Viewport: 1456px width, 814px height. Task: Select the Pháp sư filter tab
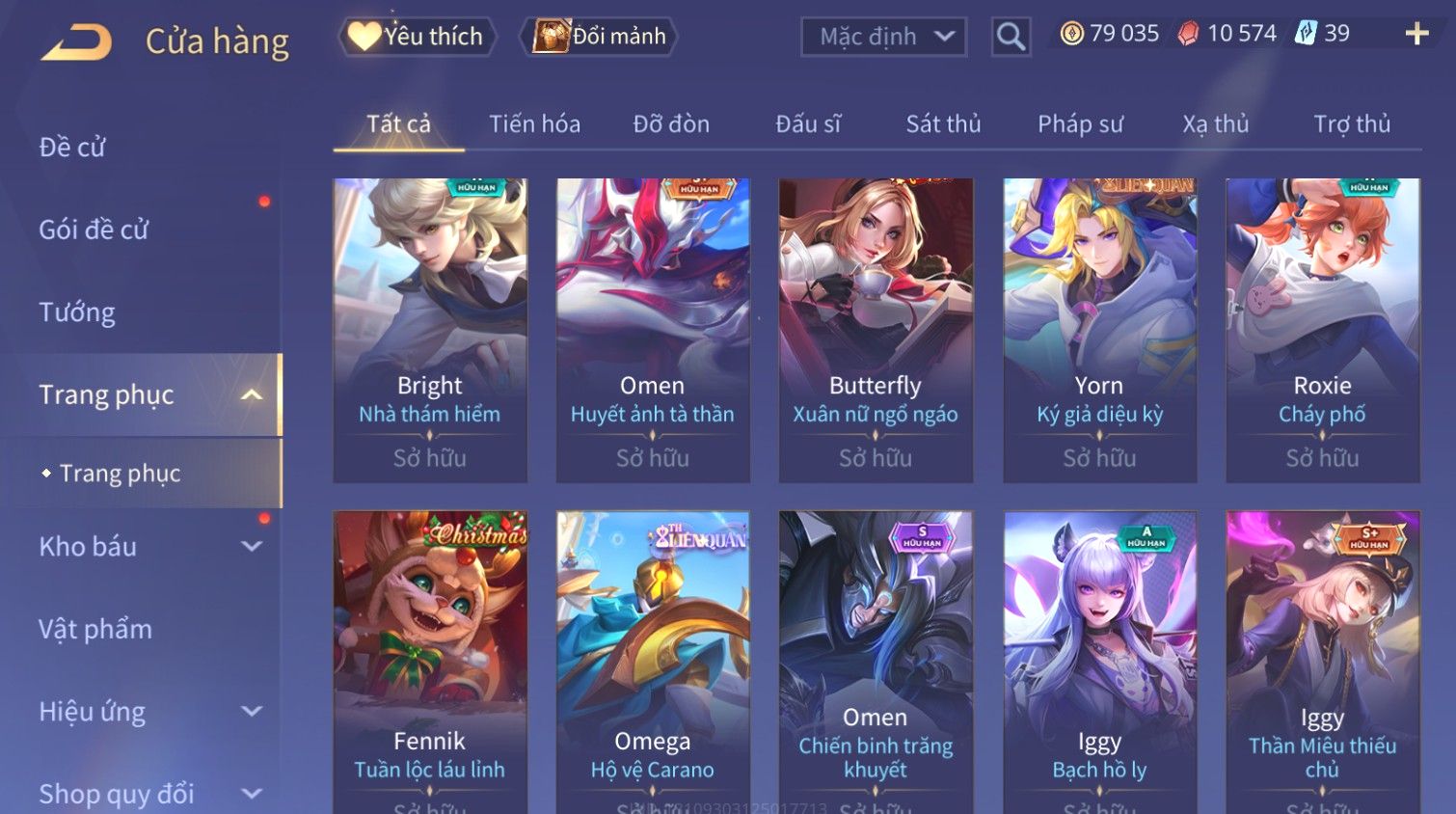[1080, 123]
